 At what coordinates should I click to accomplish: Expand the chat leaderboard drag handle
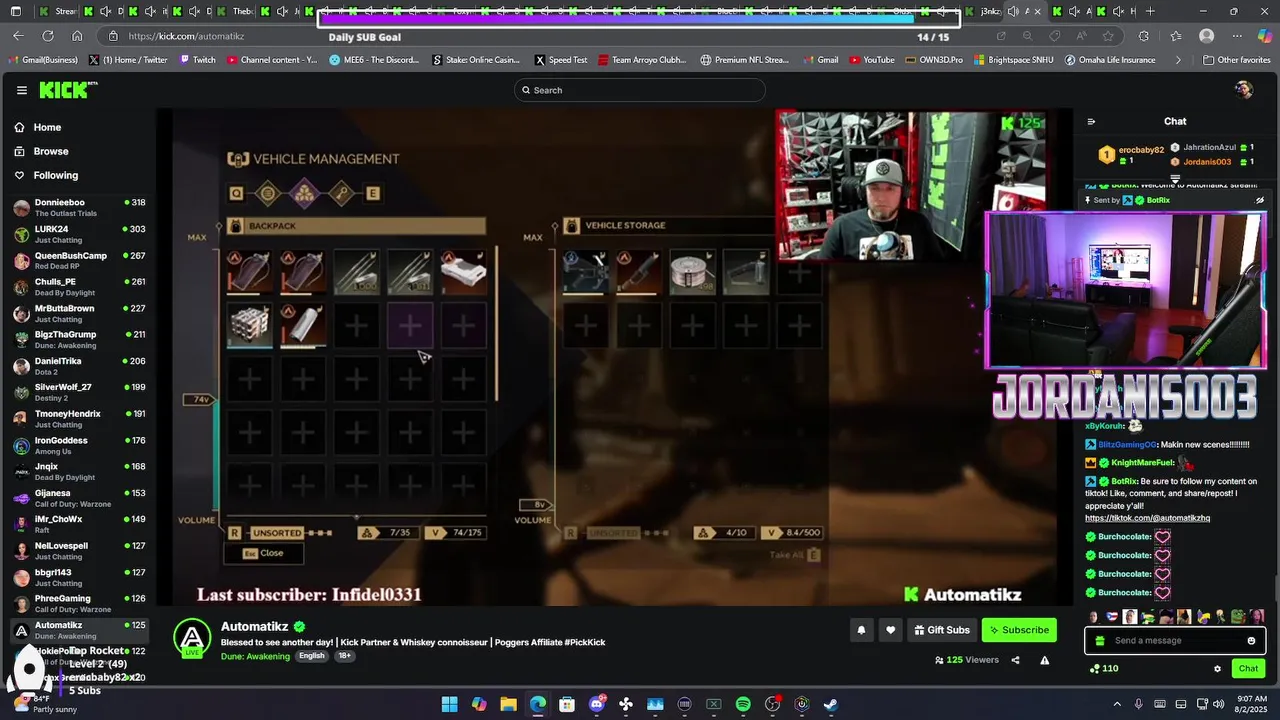[x=1175, y=179]
